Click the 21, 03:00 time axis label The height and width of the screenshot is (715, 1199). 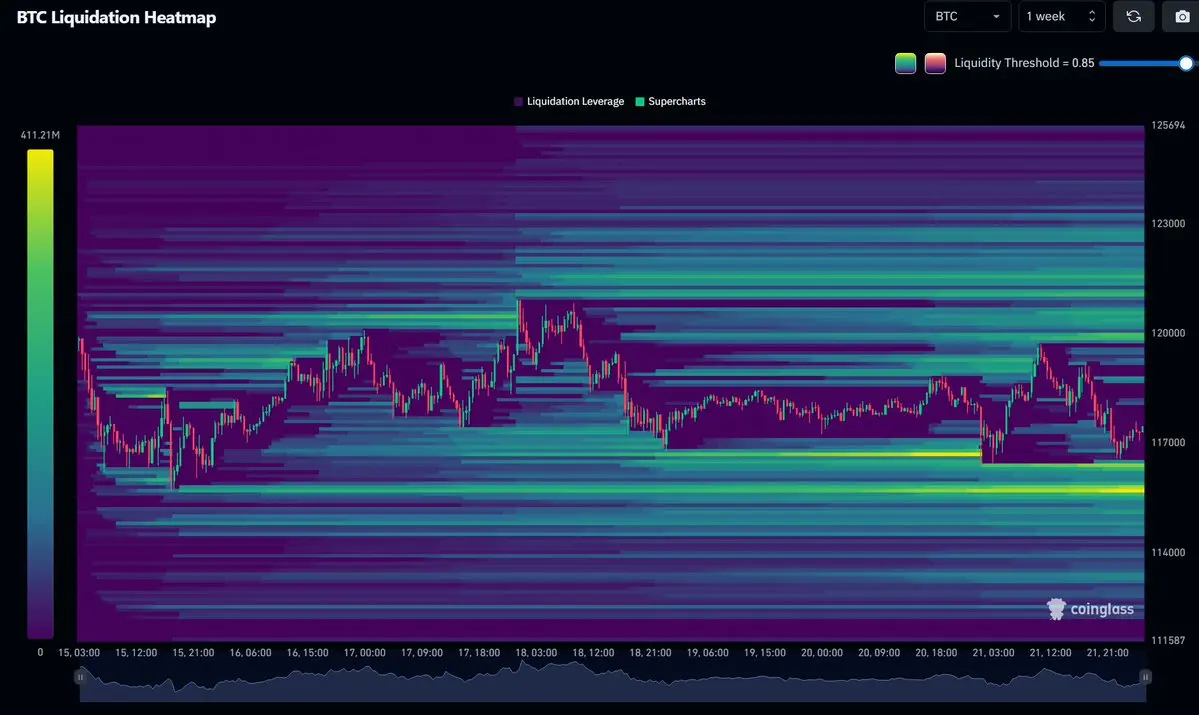click(993, 652)
